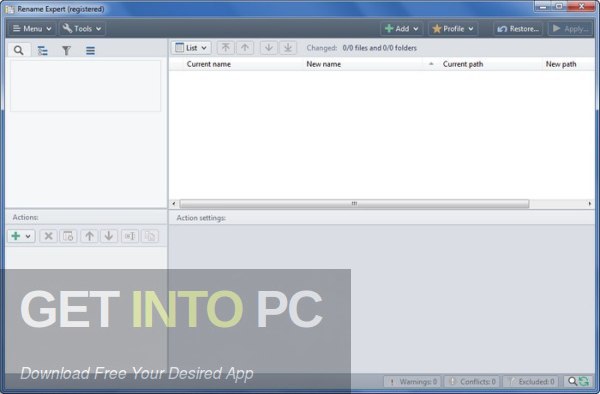This screenshot has width=600, height=394.
Task: Click the move down arrow in file toolbar
Action: [269, 48]
